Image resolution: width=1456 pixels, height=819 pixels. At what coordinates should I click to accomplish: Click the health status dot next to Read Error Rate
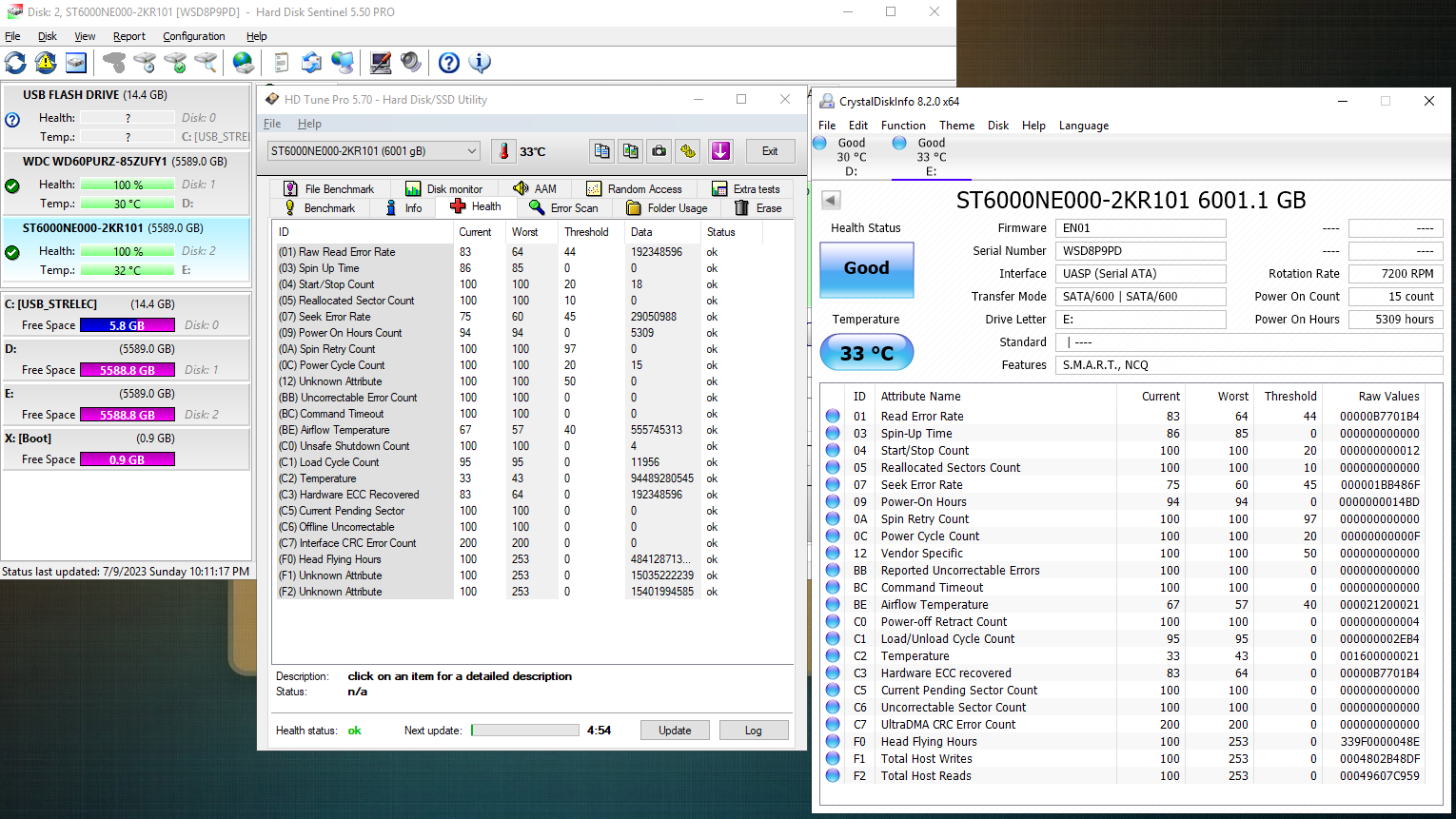pyautogui.click(x=834, y=416)
